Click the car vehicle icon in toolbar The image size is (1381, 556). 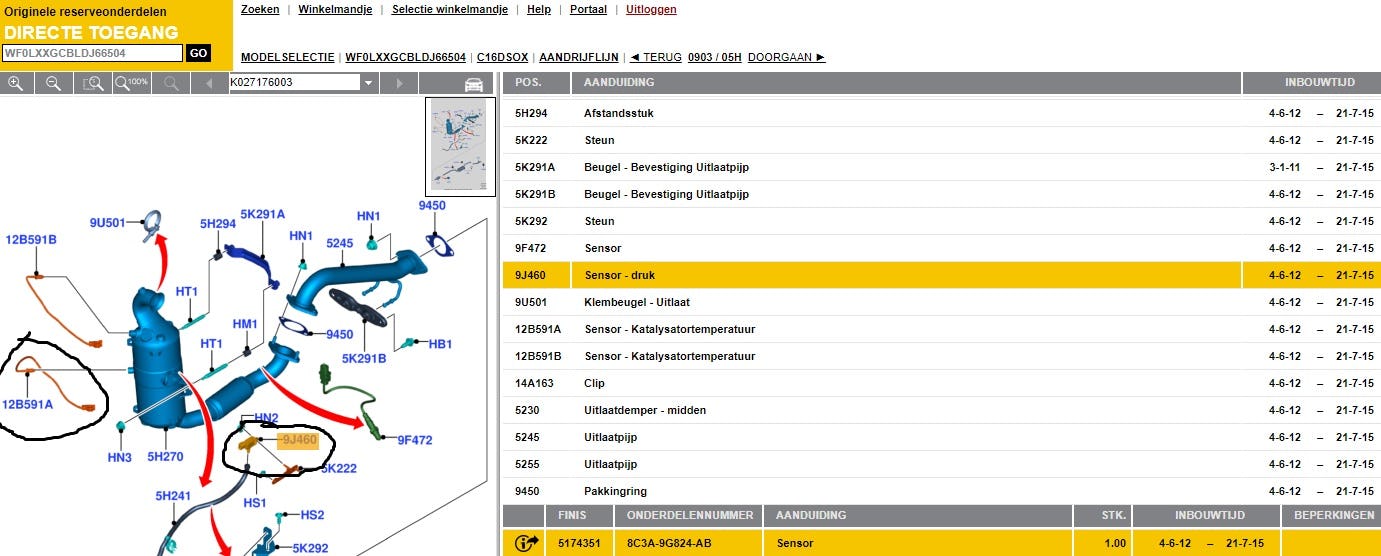coord(474,84)
